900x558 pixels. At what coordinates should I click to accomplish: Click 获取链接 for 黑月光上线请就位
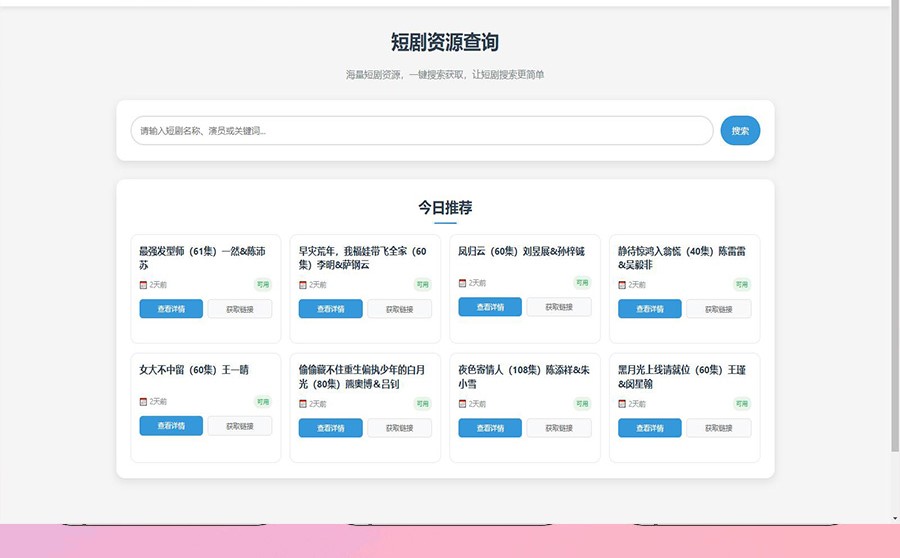pyautogui.click(x=718, y=428)
